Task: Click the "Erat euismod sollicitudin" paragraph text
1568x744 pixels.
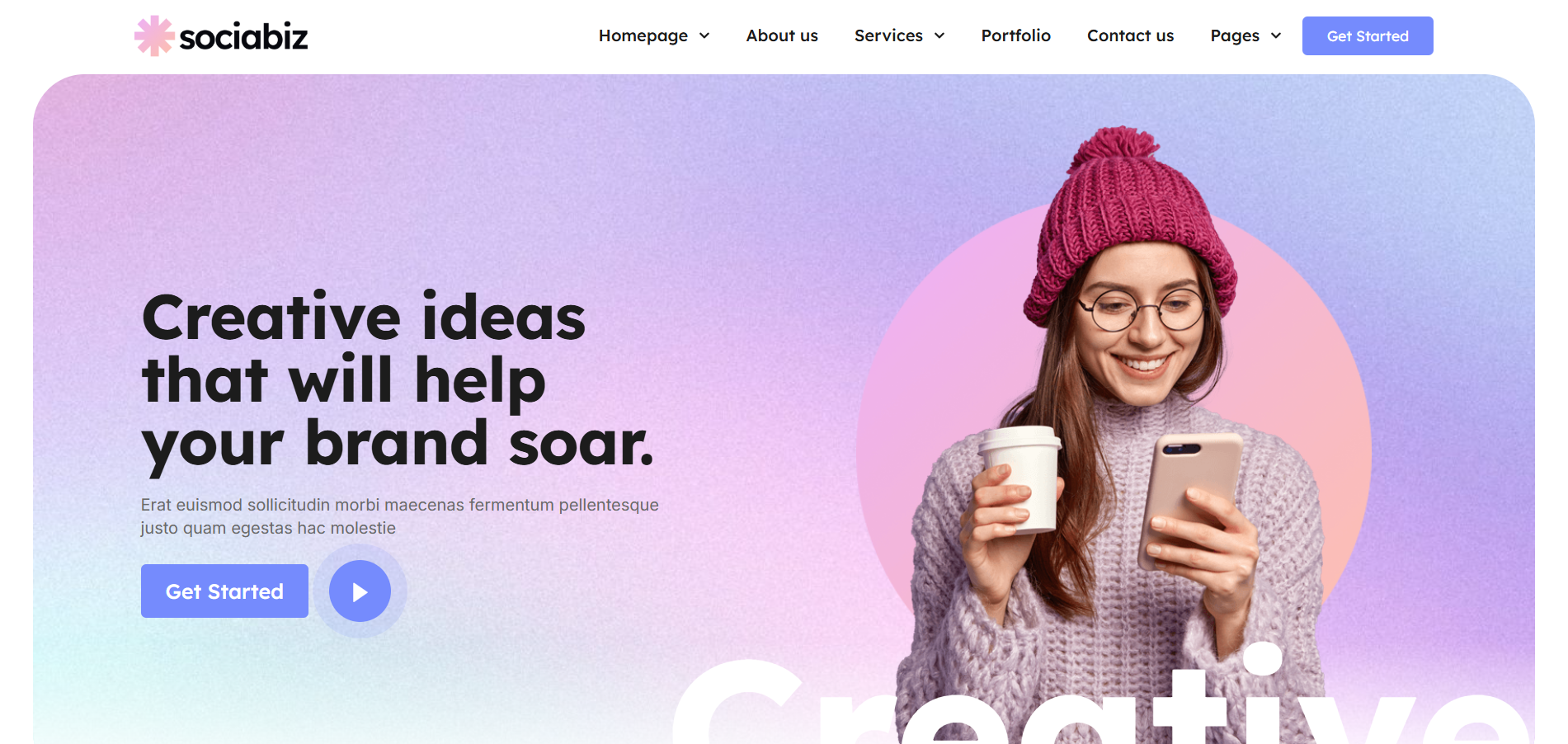Action: point(399,516)
